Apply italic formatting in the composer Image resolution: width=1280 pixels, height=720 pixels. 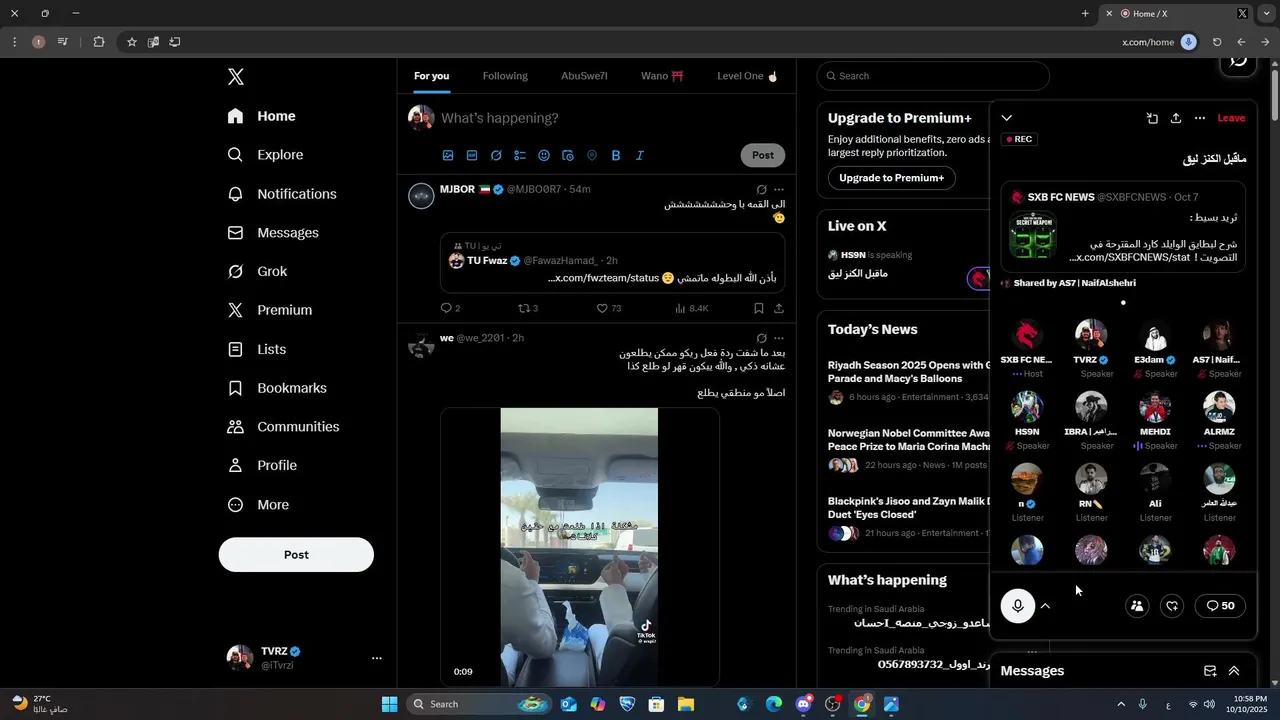click(640, 155)
